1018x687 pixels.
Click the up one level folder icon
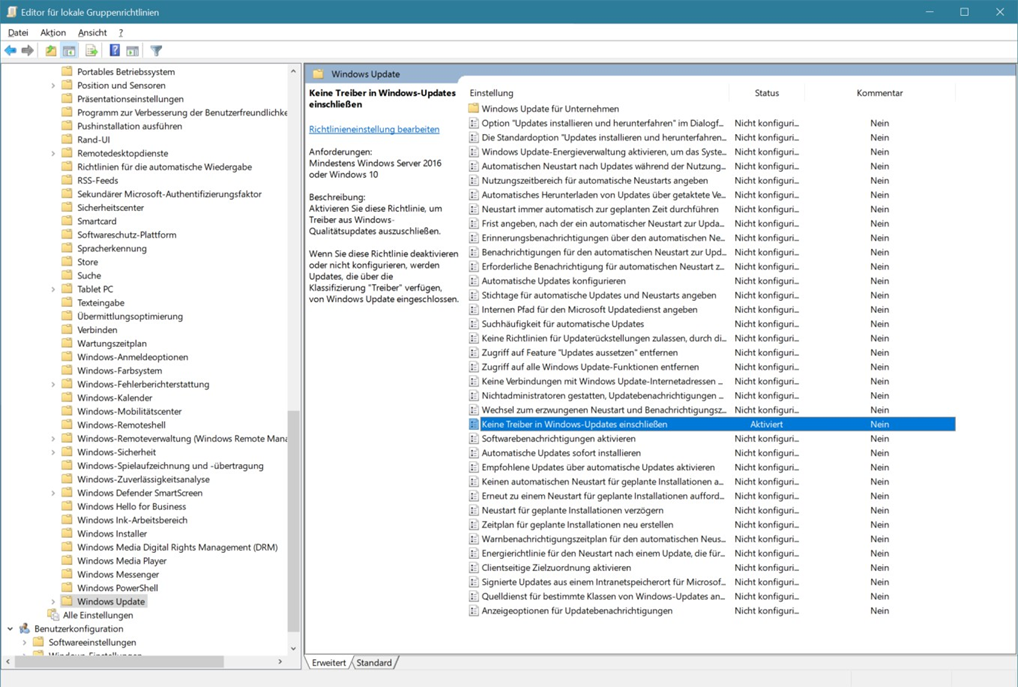tap(51, 51)
